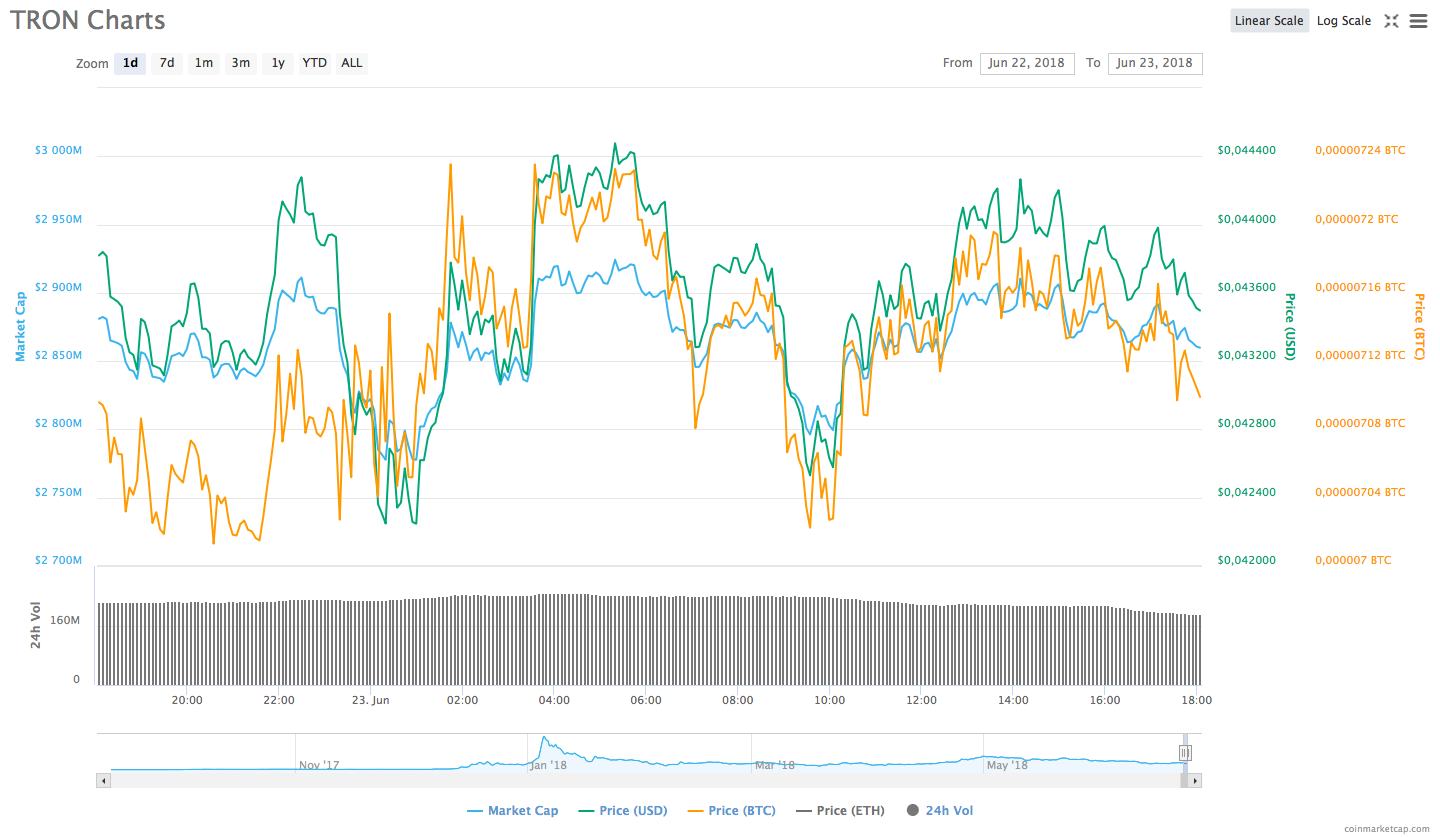Click the navigator scroll right arrow
This screenshot has width=1440, height=837.
click(x=1195, y=779)
